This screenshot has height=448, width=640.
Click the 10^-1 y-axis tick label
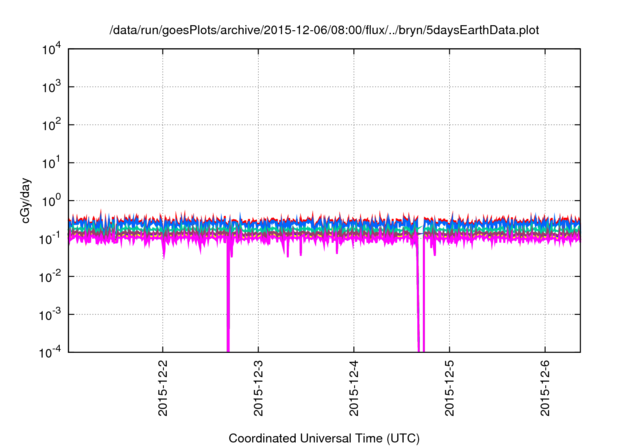click(51, 239)
